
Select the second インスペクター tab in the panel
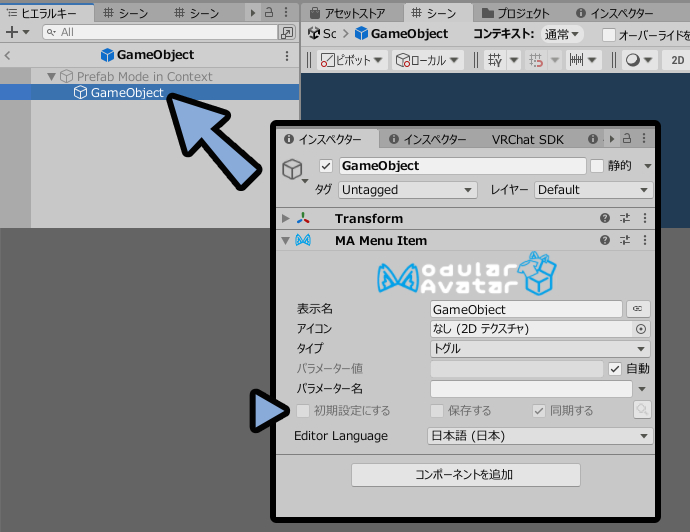[428, 139]
